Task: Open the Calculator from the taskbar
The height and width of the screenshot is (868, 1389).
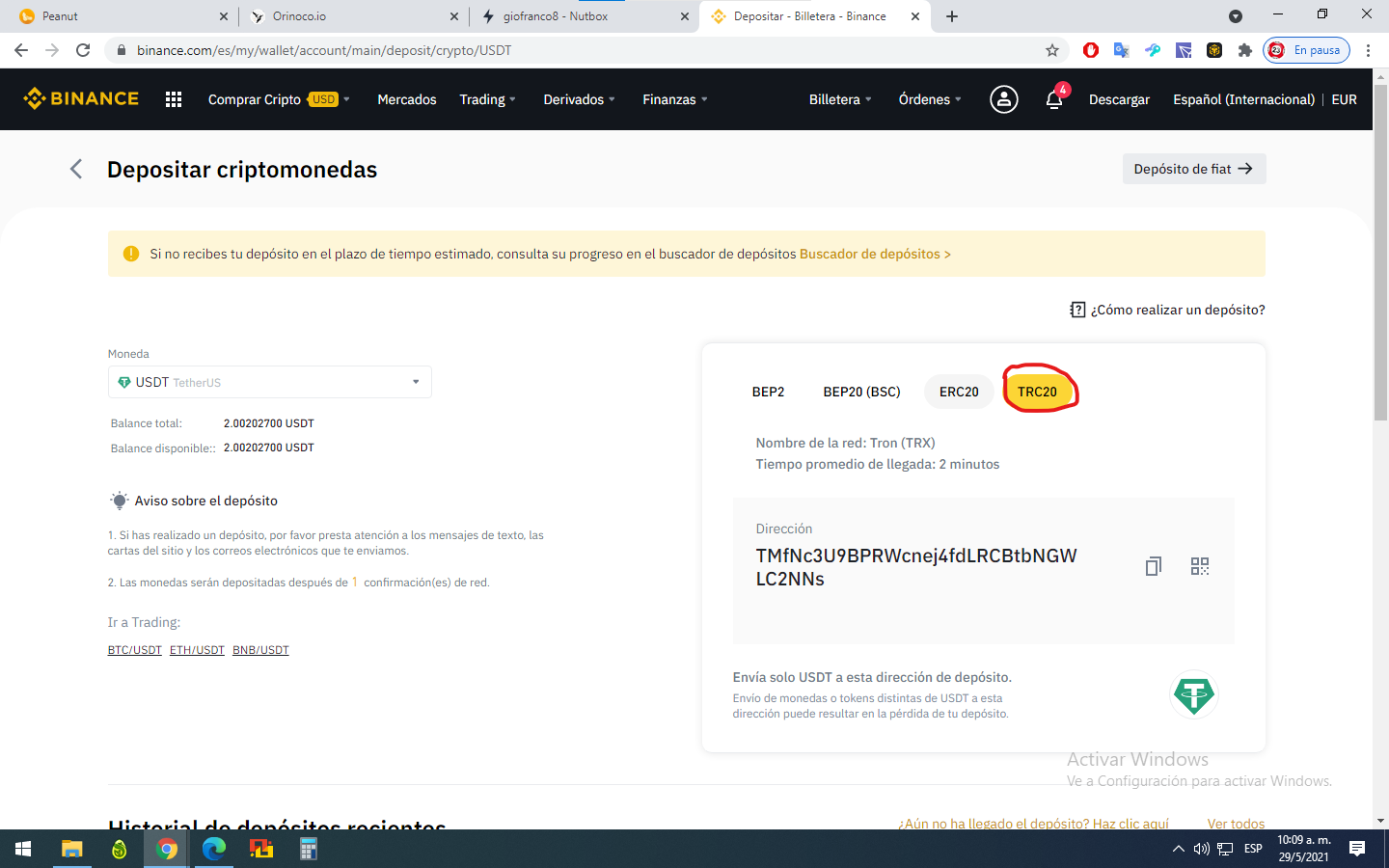Action: coord(309,849)
